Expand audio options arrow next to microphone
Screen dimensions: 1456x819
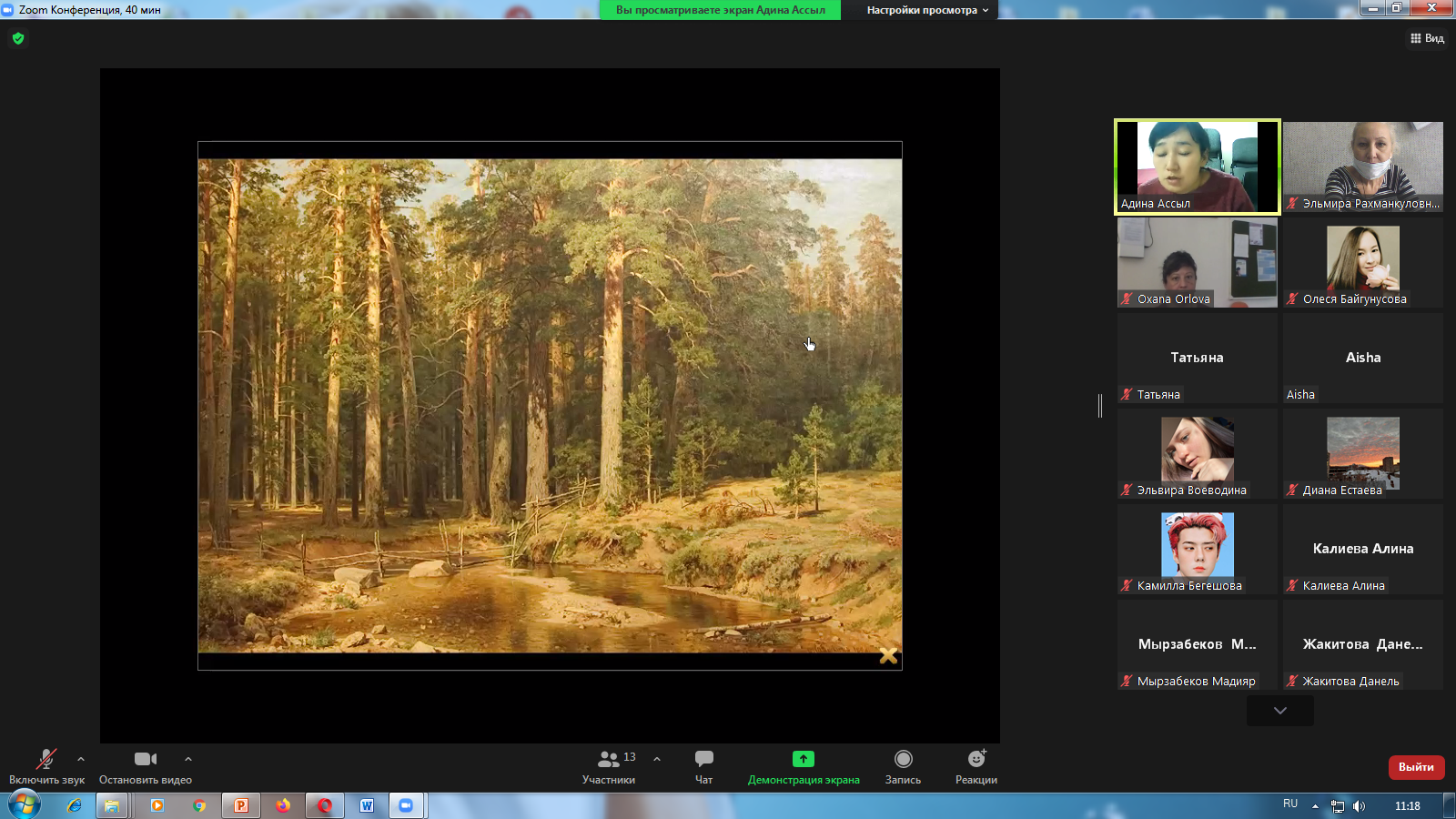pos(81,759)
